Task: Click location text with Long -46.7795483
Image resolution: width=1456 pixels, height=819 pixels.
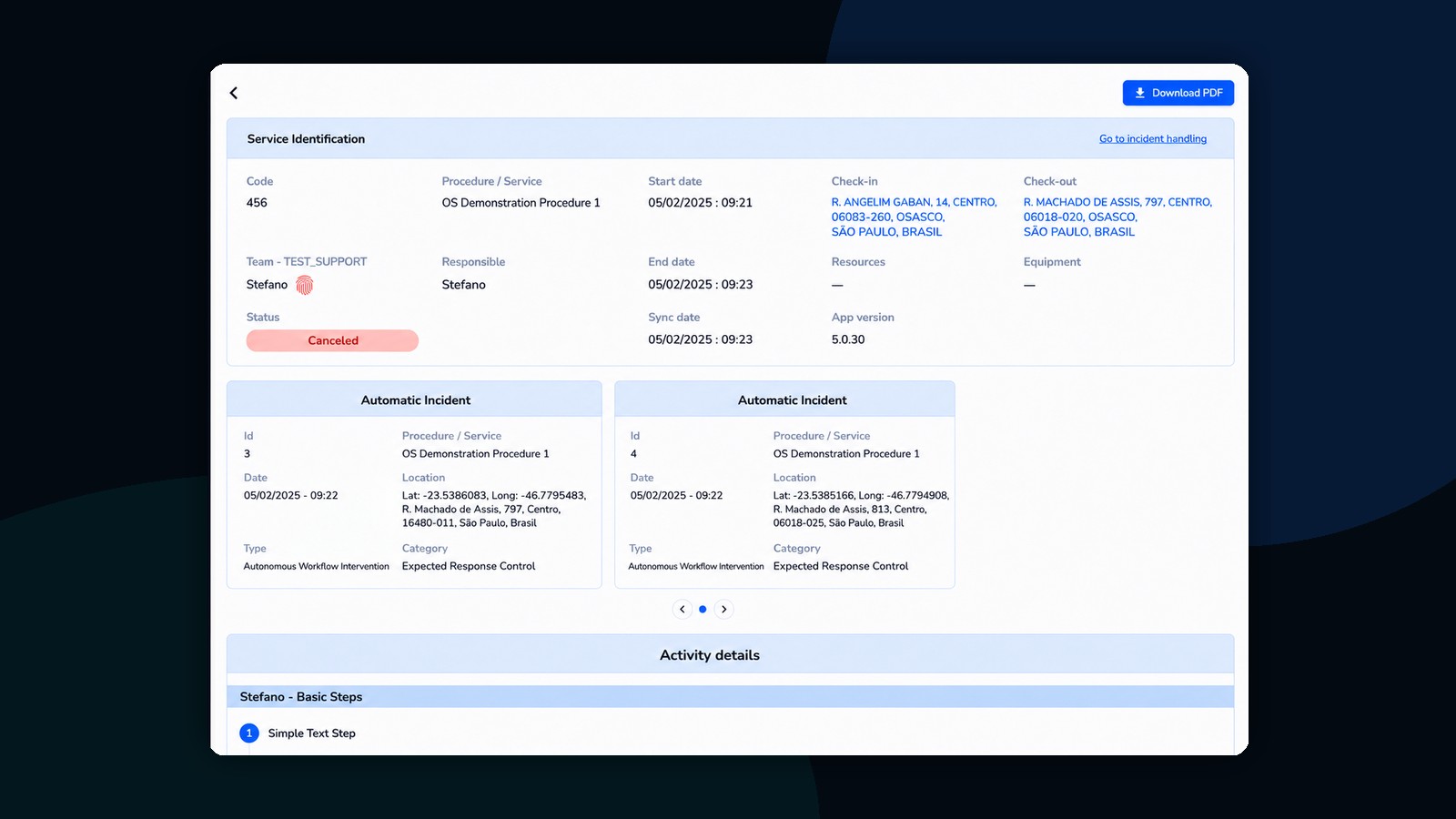Action: pos(494,510)
